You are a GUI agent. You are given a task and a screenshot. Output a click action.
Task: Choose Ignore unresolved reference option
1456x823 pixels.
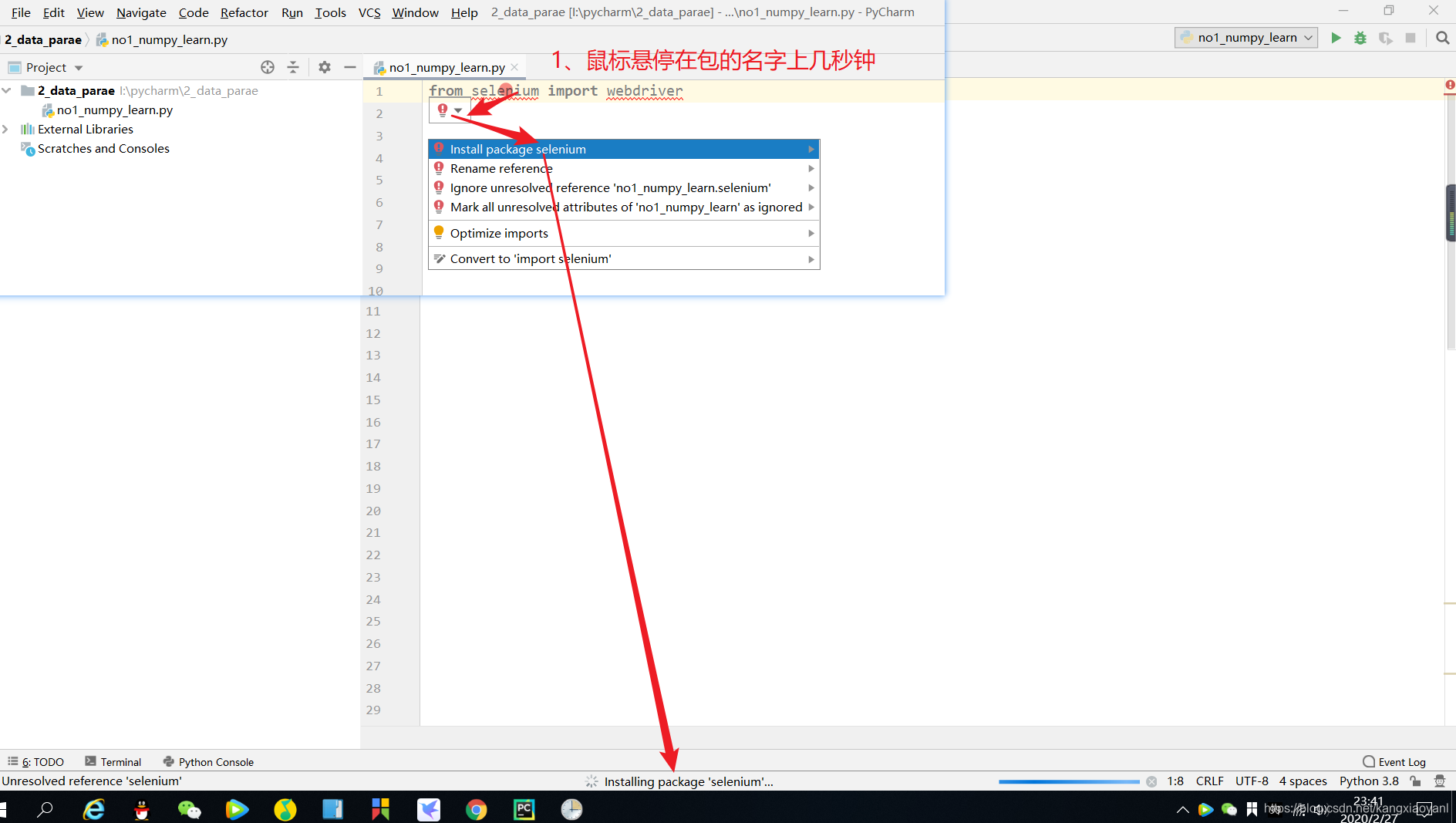(x=623, y=187)
